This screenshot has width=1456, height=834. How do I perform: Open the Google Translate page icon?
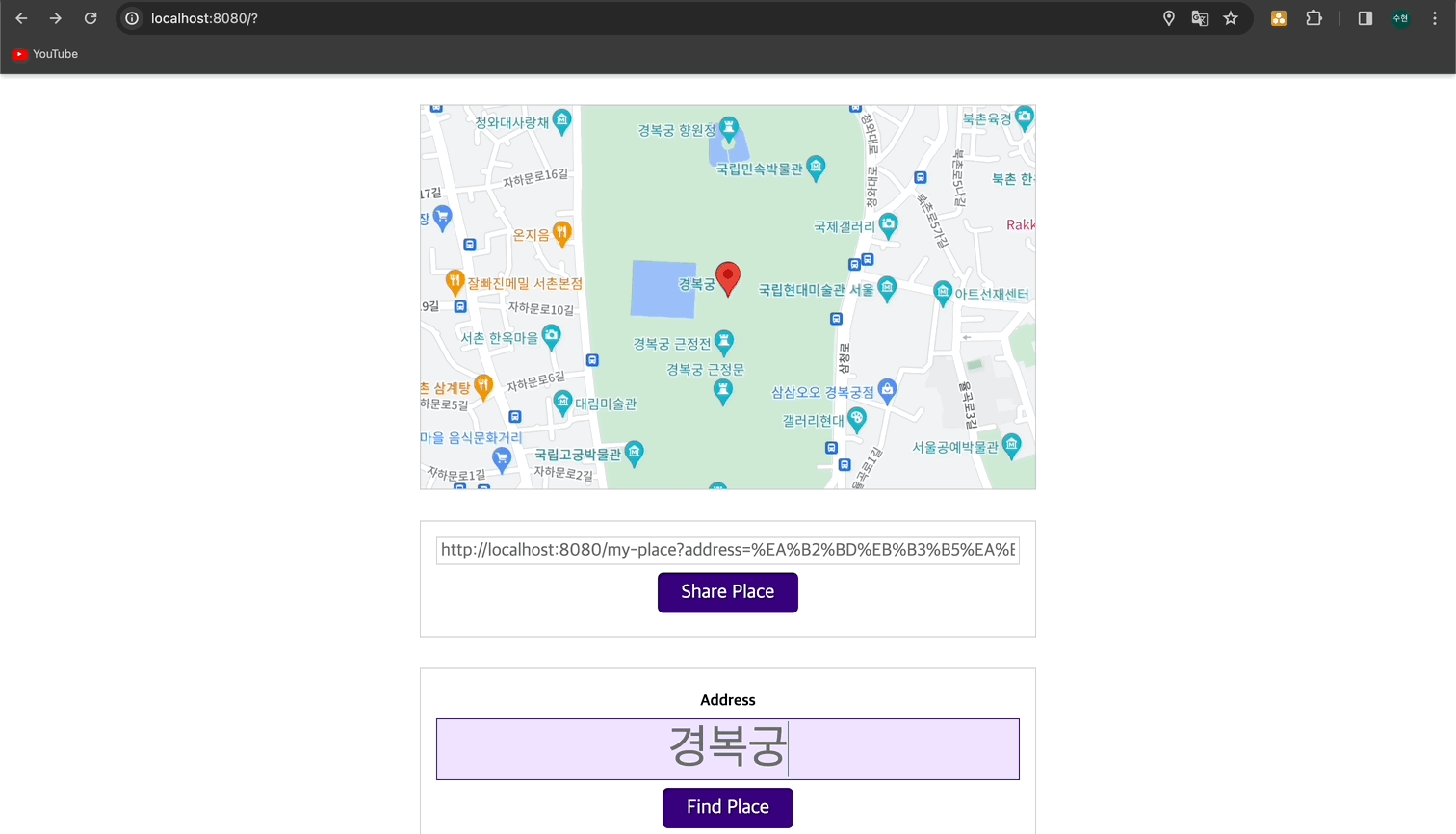1200,18
